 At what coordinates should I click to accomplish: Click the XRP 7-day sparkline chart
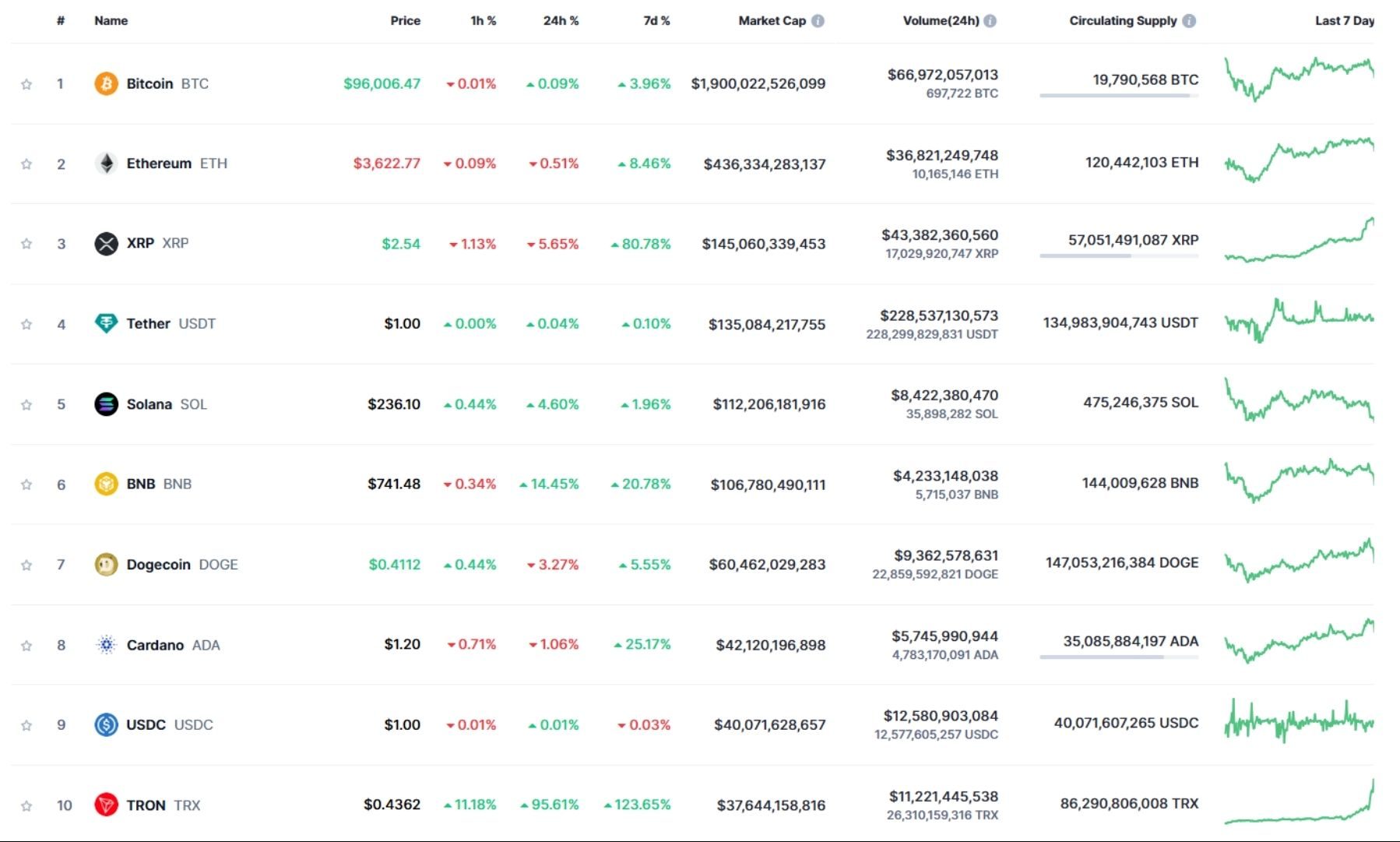click(1299, 243)
